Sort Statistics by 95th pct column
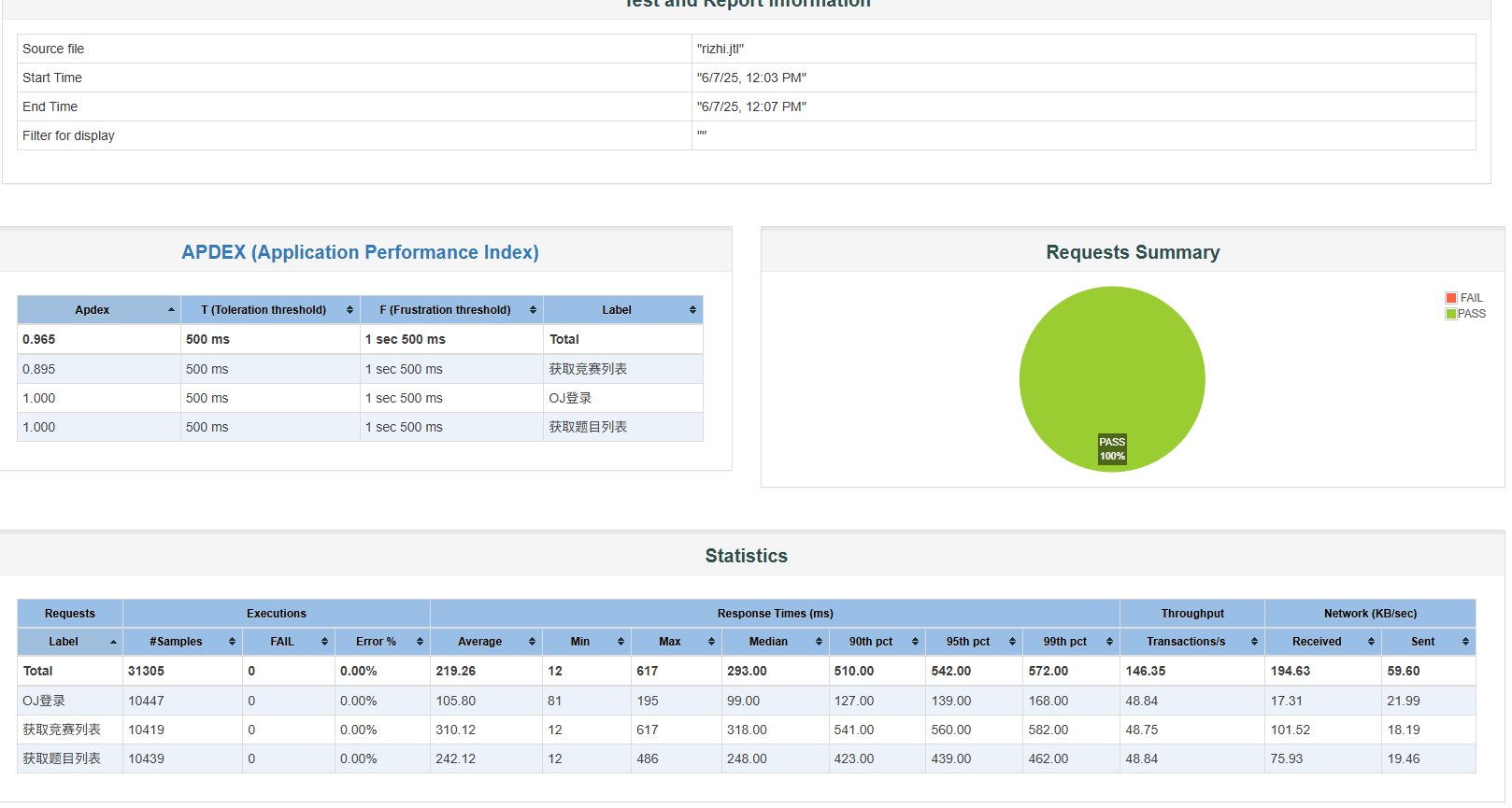 (x=974, y=642)
